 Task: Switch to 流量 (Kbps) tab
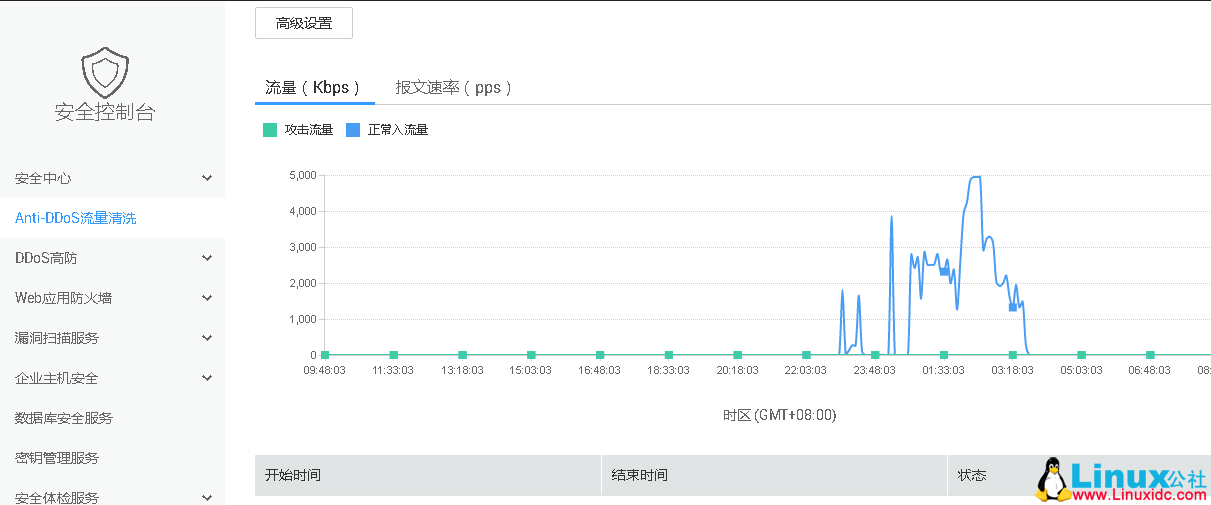(313, 87)
